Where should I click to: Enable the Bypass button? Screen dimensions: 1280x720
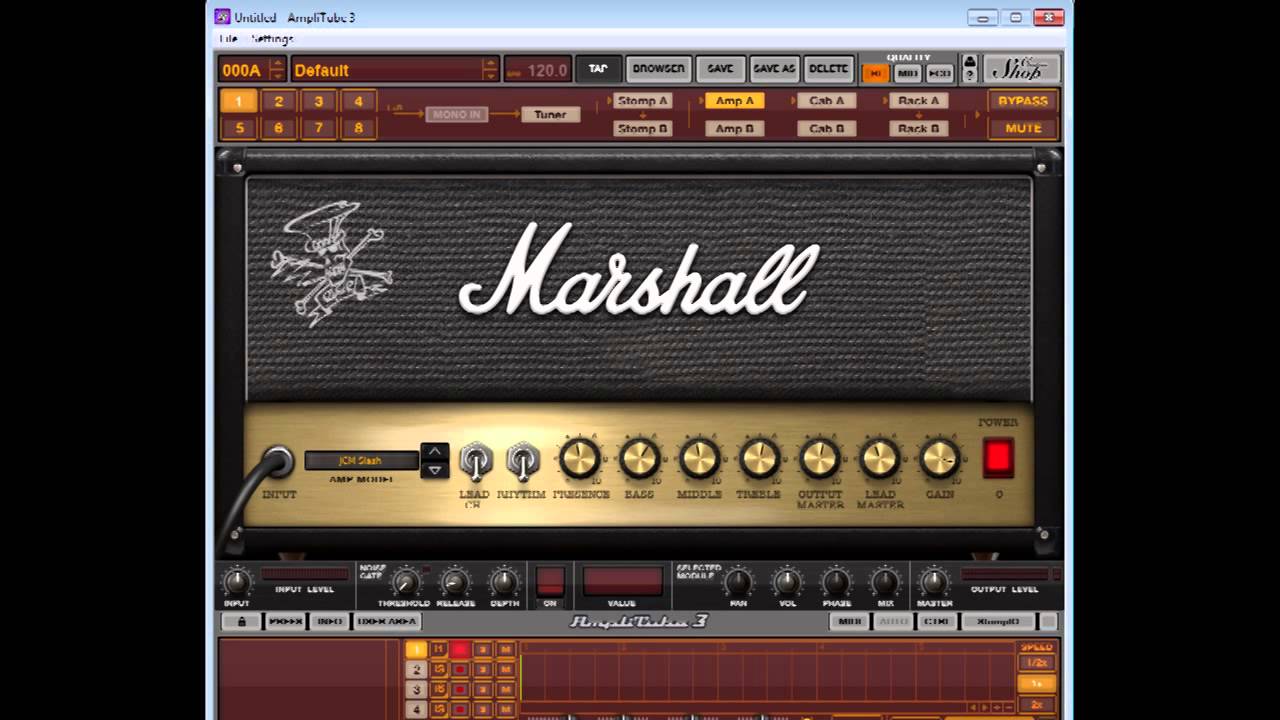point(1023,101)
